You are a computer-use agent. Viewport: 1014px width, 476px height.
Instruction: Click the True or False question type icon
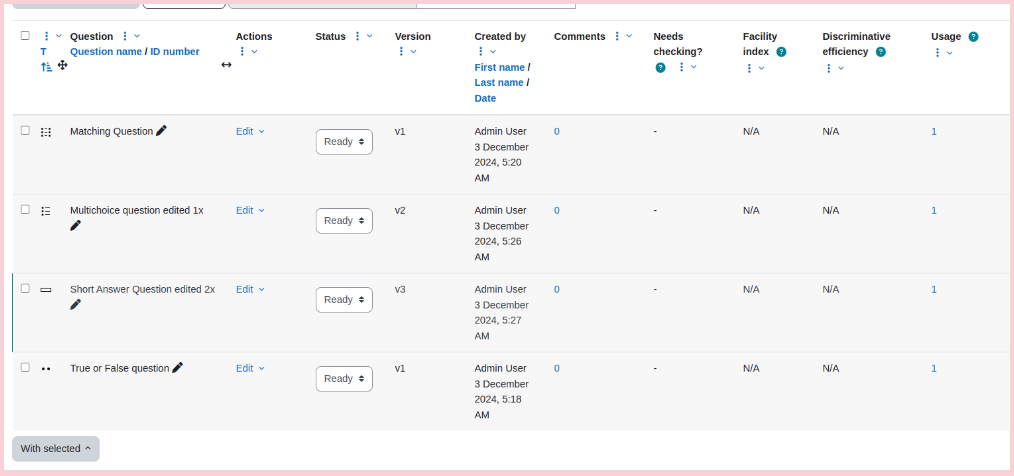tap(45, 369)
